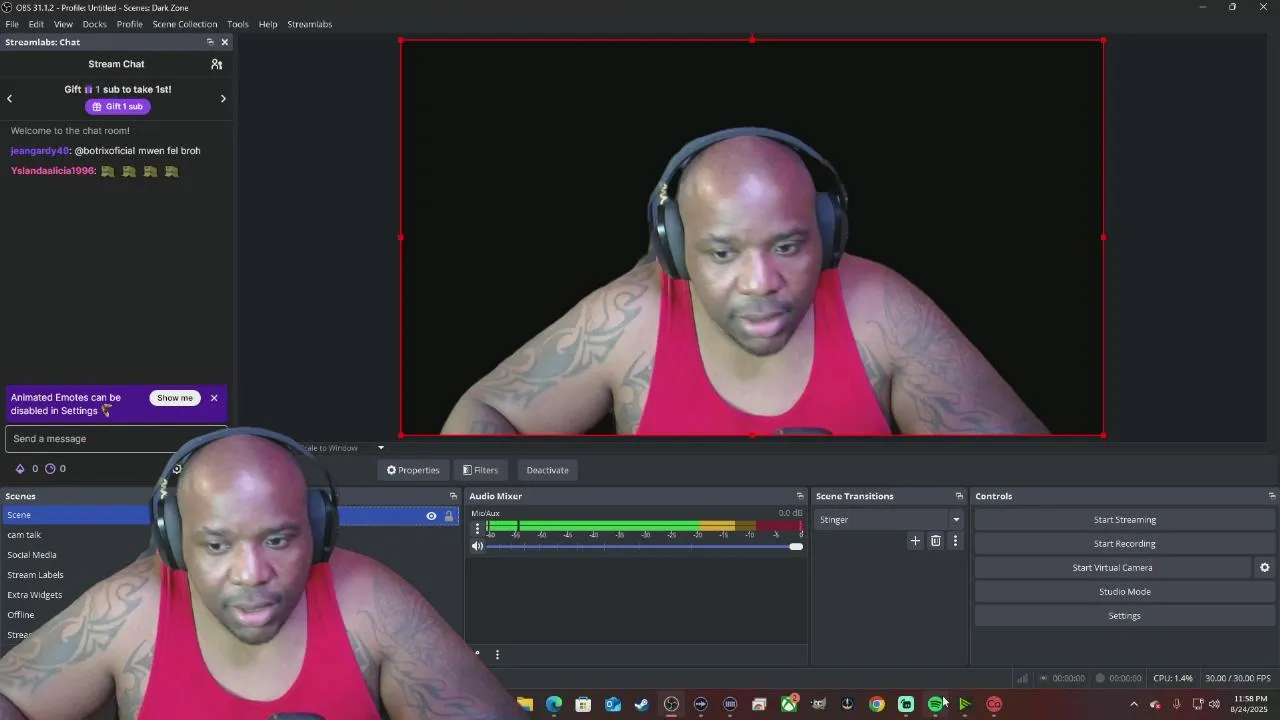Viewport: 1280px width, 720px height.
Task: Open the Edit menu
Action: pos(36,24)
